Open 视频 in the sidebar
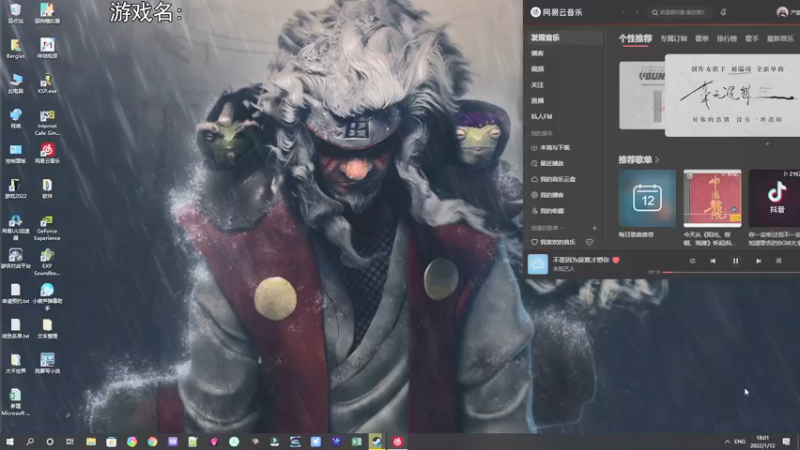The width and height of the screenshot is (800, 450). click(x=537, y=69)
